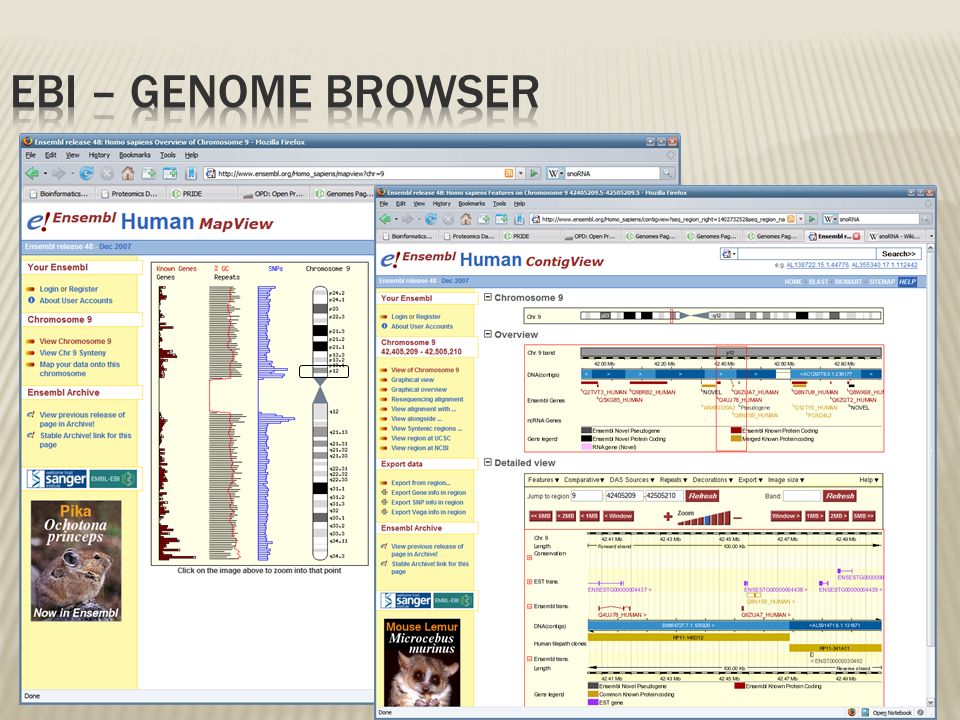
Task: Toggle Conservation track expander box
Action: pos(530,558)
